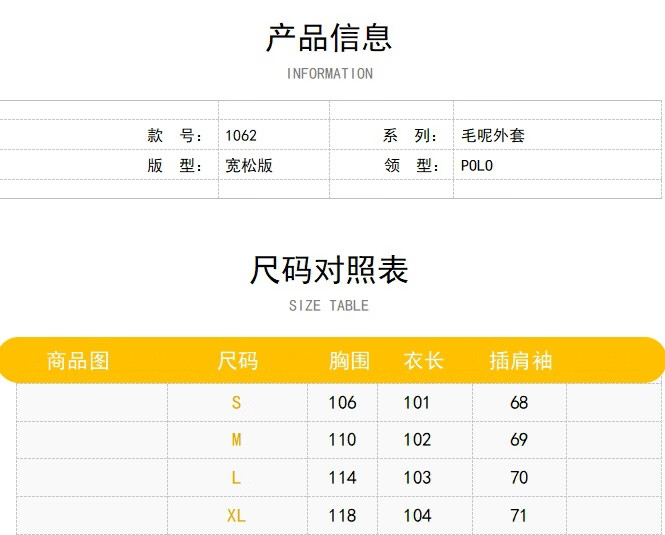Click the 尺码对照表 heading
Screen dimensions: 665x535
tap(329, 270)
